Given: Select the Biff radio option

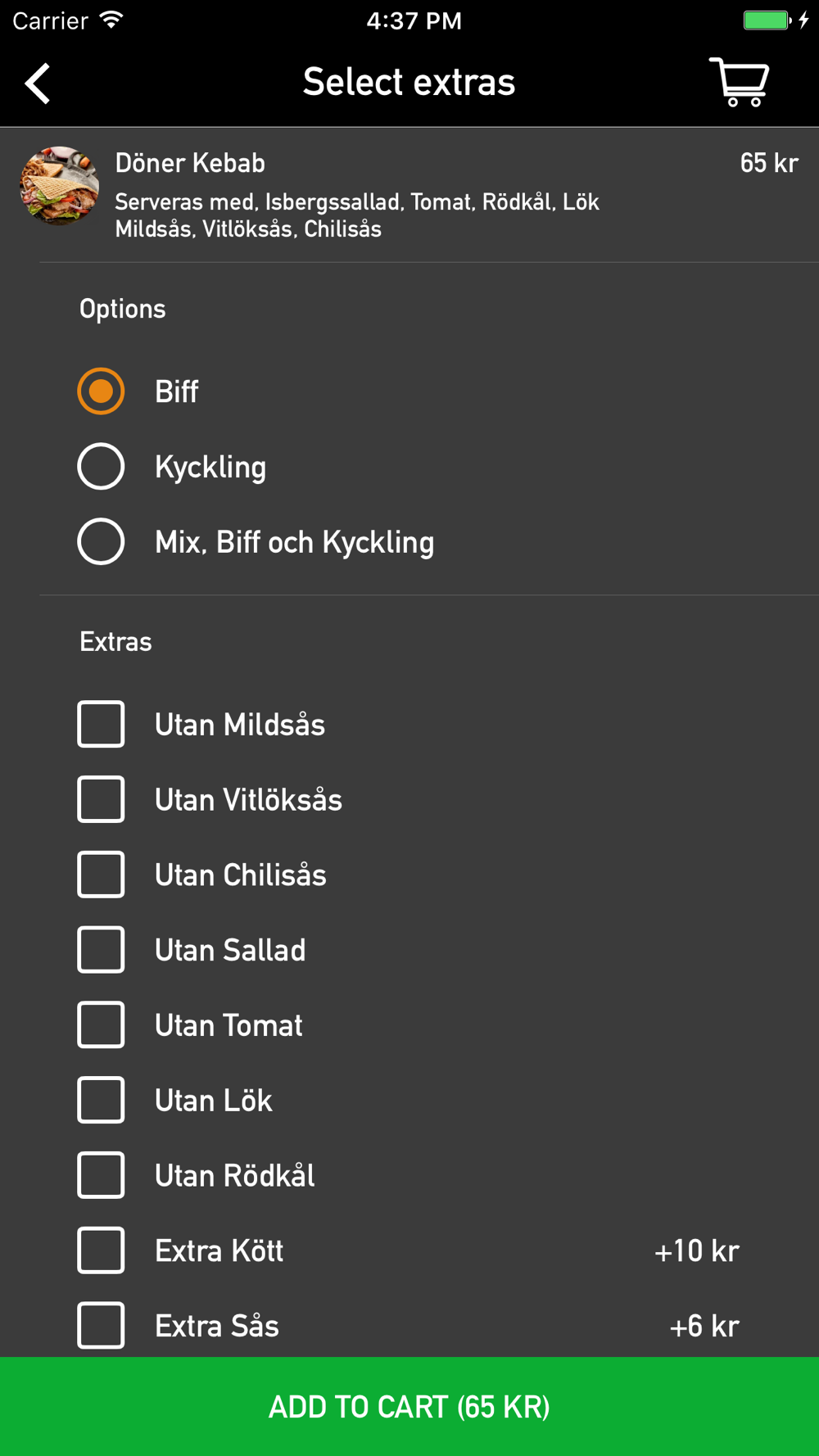Looking at the screenshot, I should tap(101, 391).
